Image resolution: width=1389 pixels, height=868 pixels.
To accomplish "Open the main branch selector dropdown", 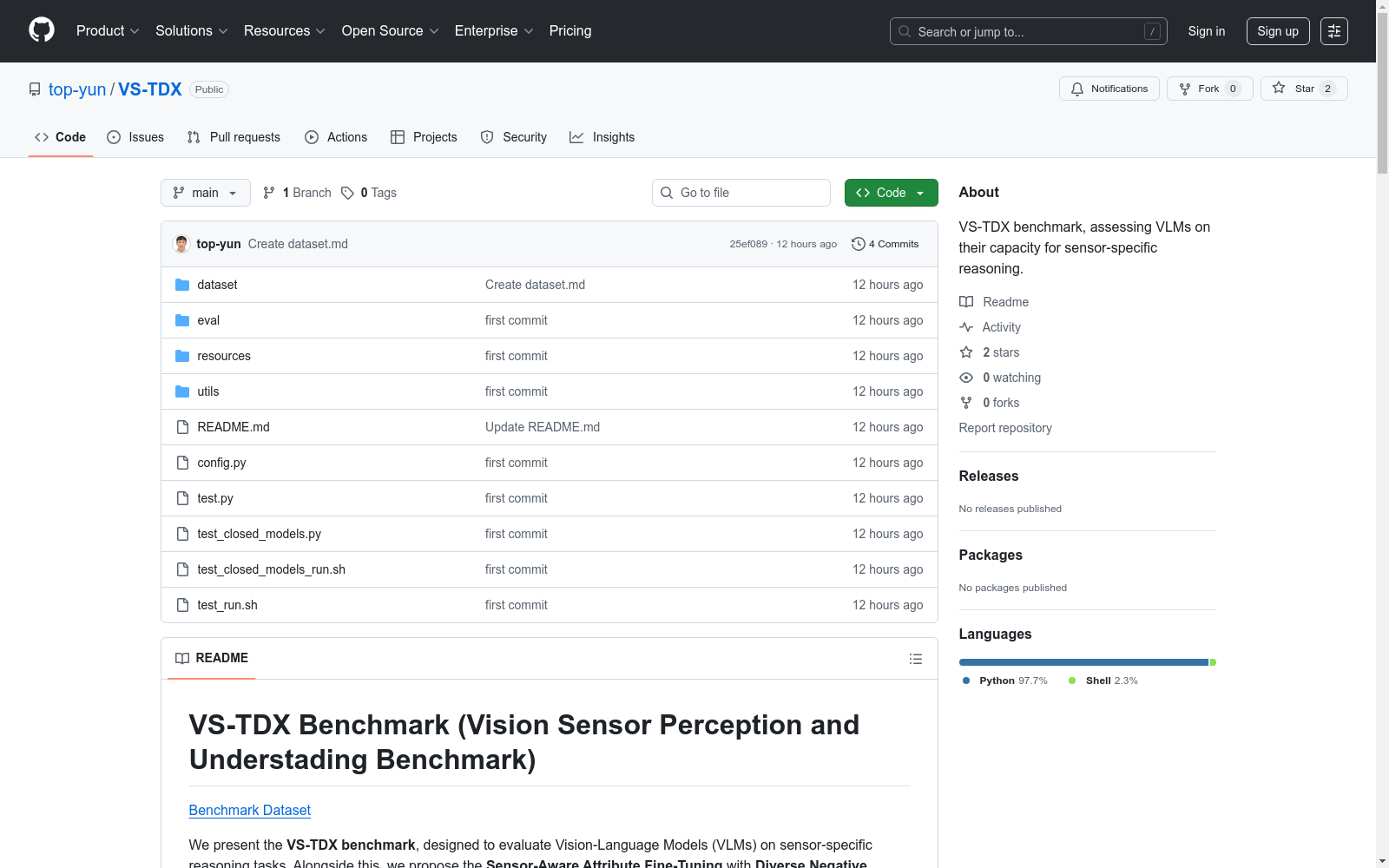I will [x=206, y=193].
